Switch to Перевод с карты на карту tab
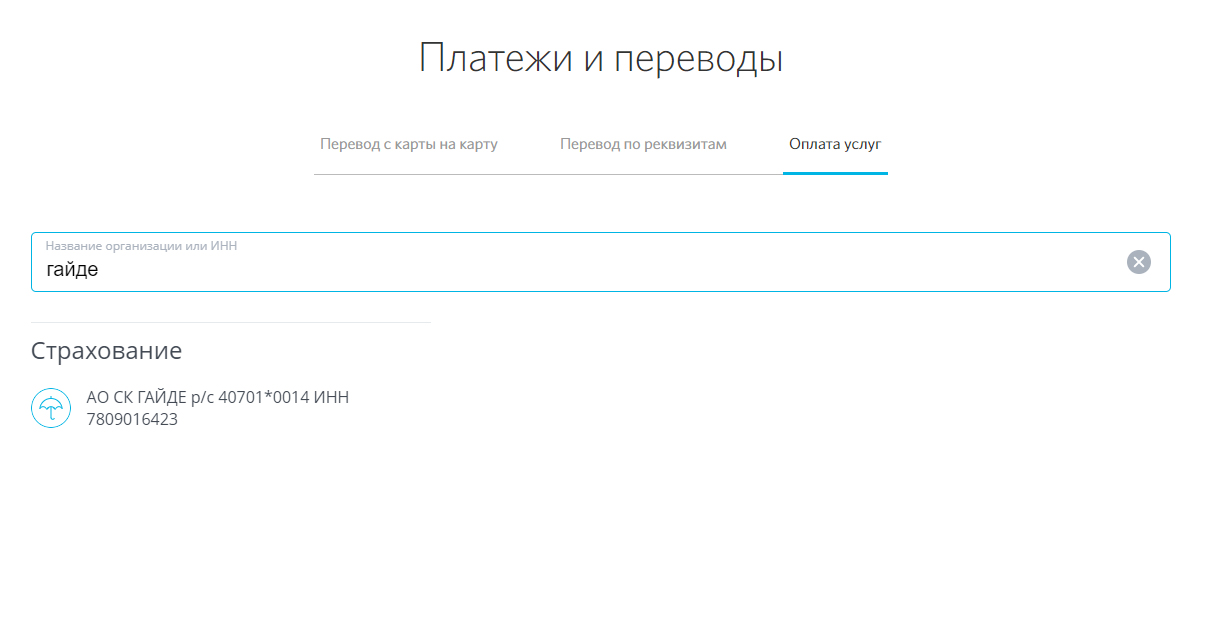This screenshot has width=1215, height=637. click(x=409, y=144)
